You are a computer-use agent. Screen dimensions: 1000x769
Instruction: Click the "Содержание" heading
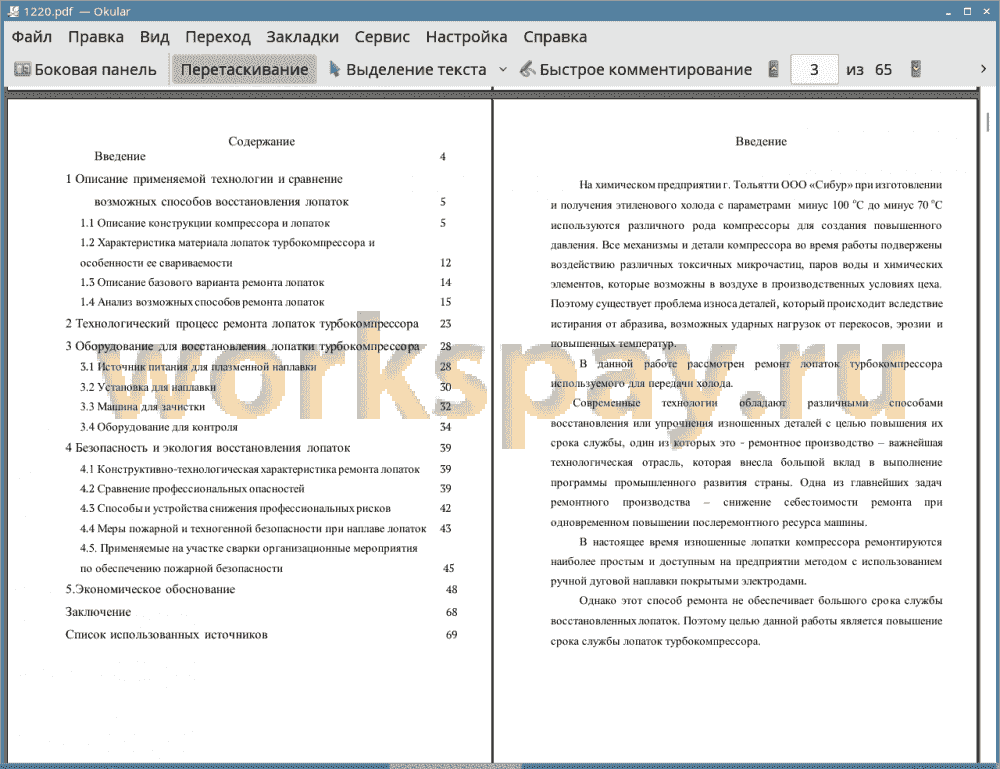point(261,141)
